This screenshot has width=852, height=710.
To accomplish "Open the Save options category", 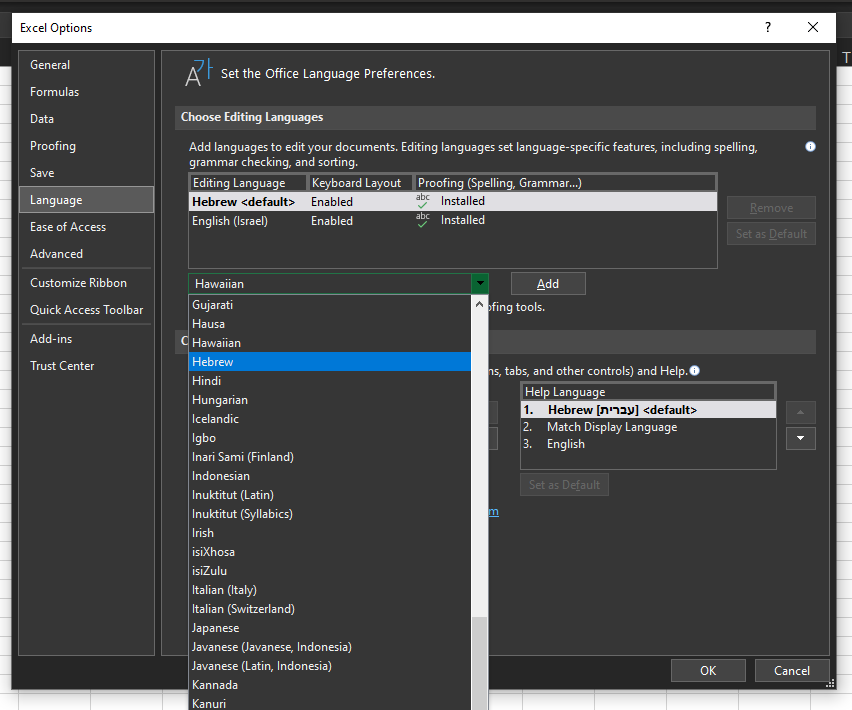I will (x=86, y=173).
